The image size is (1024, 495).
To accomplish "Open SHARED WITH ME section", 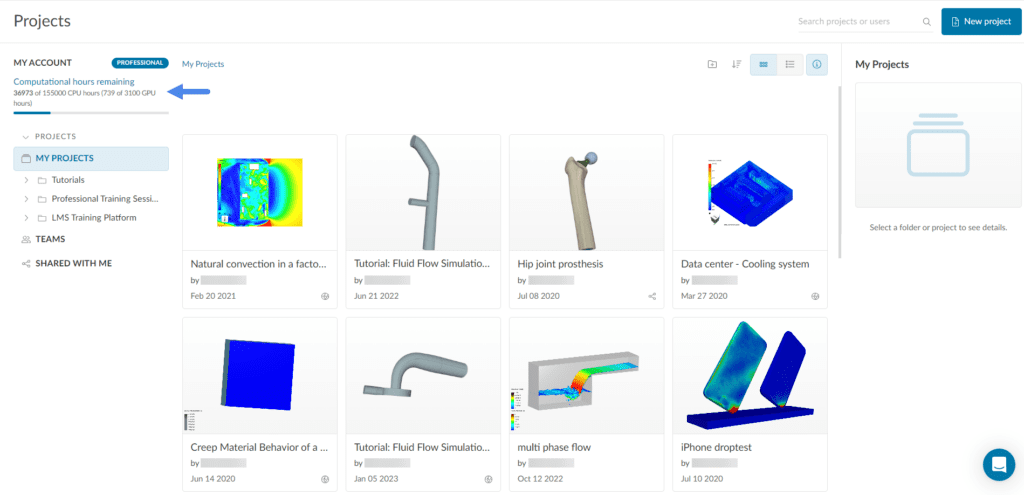I will (x=73, y=263).
